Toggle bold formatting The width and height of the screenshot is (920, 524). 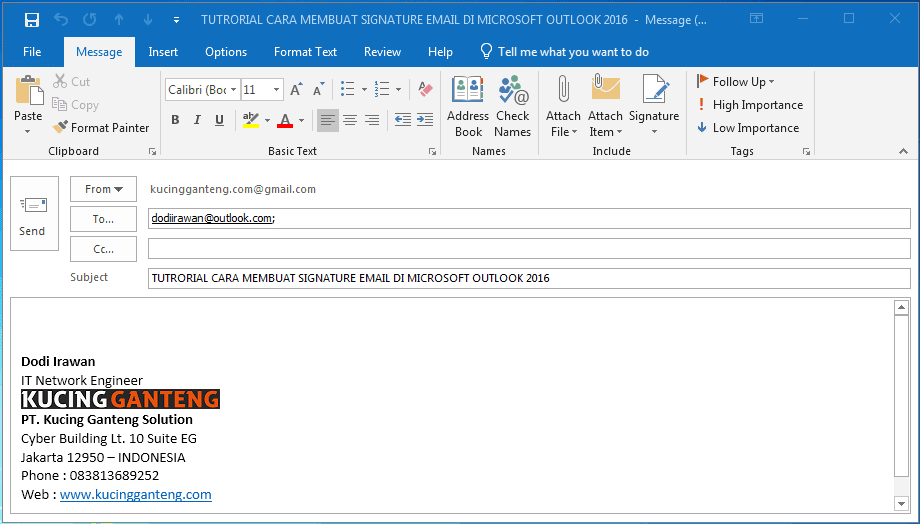coord(175,120)
